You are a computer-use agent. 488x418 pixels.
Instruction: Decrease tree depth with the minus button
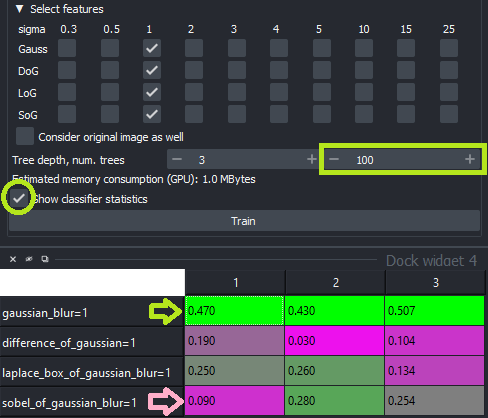click(177, 159)
